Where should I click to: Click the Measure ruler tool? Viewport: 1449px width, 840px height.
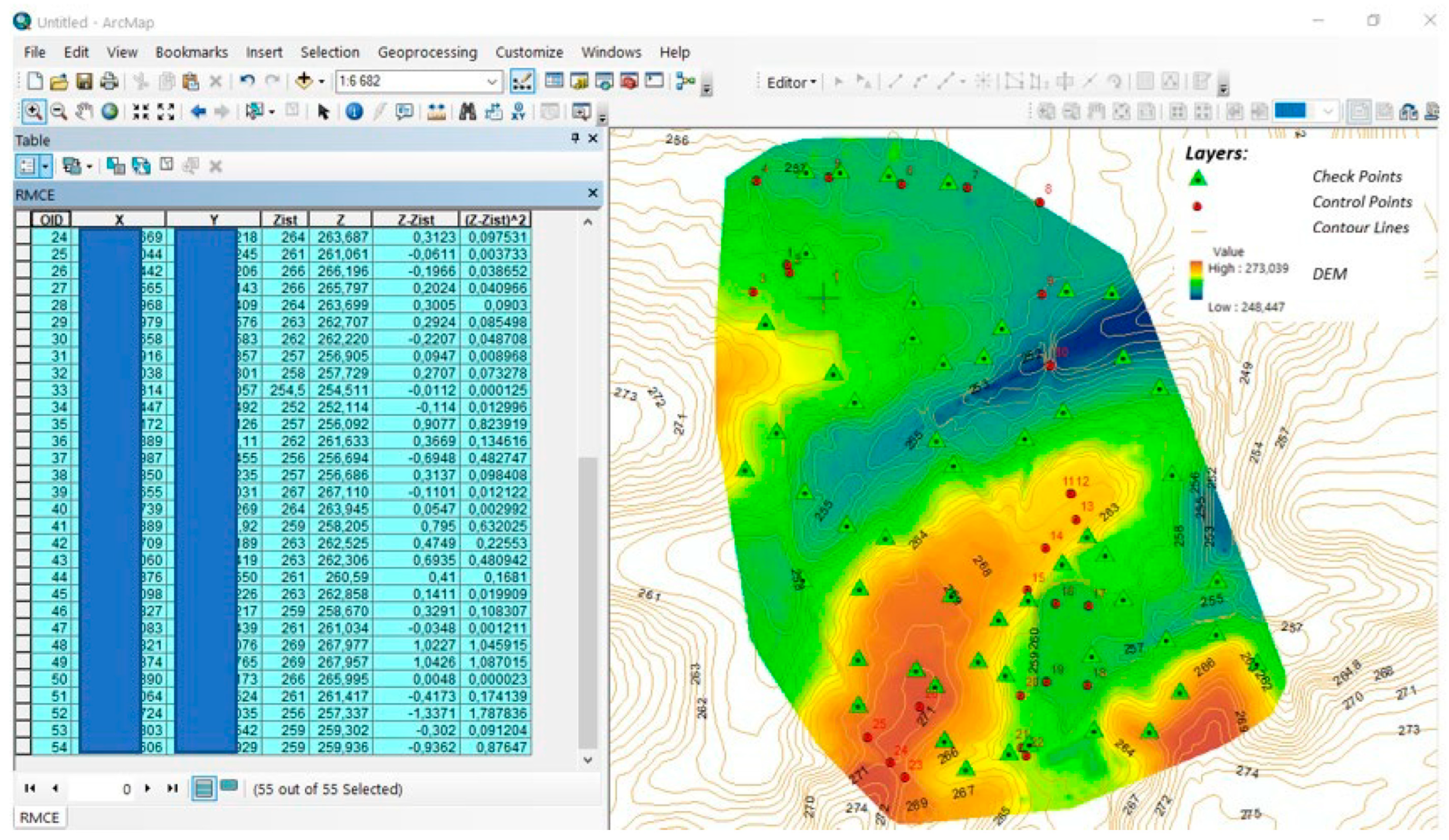pos(437,111)
